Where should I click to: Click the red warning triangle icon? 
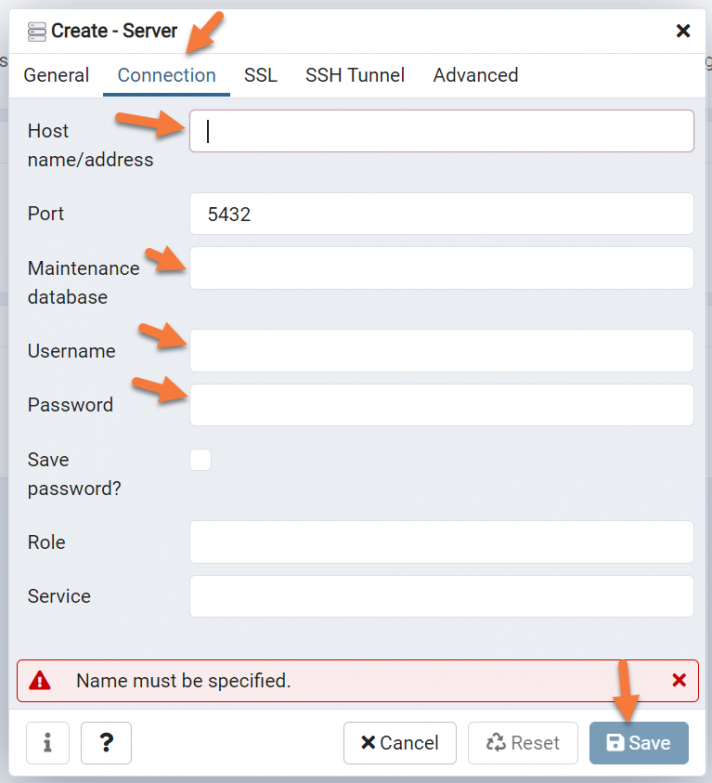click(x=40, y=681)
